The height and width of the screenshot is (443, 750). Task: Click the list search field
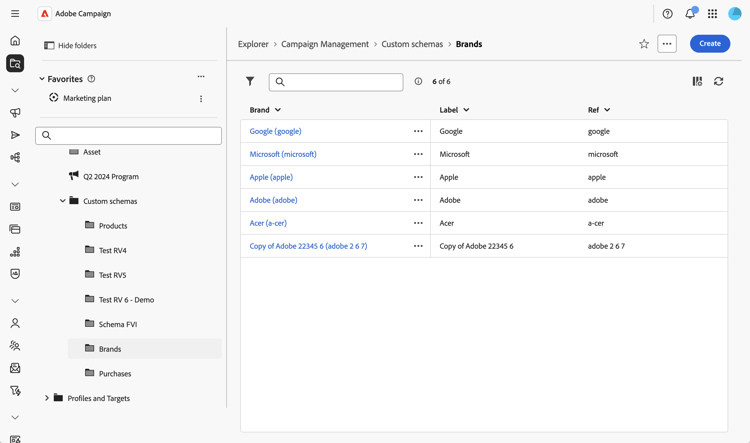pyautogui.click(x=340, y=82)
